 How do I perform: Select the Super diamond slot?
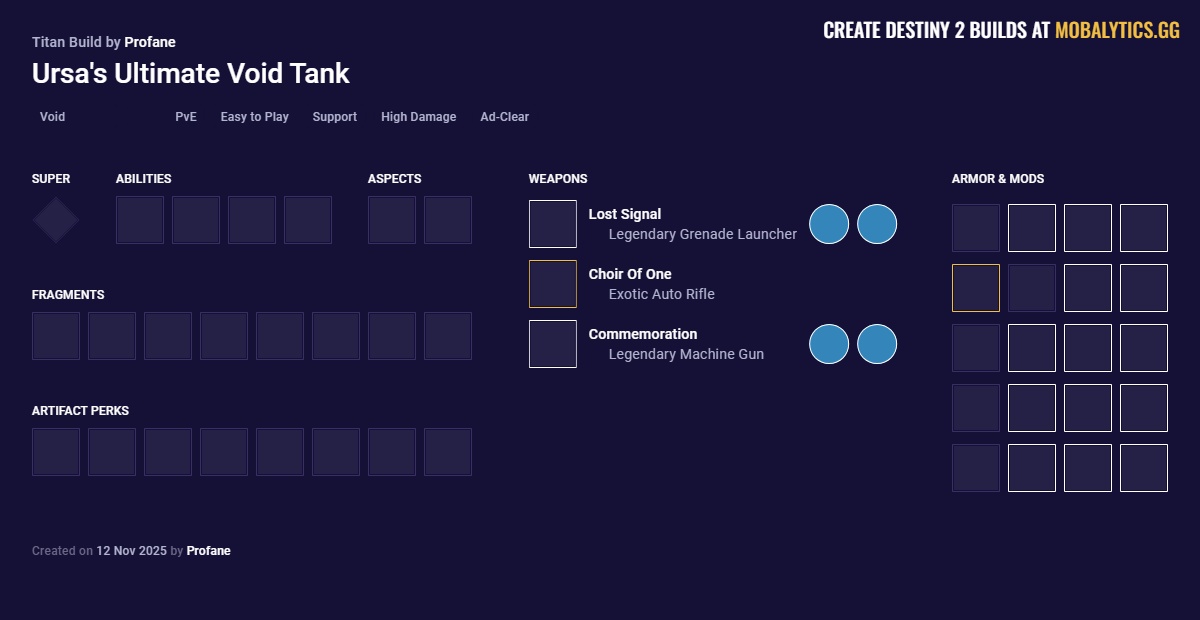click(55, 219)
